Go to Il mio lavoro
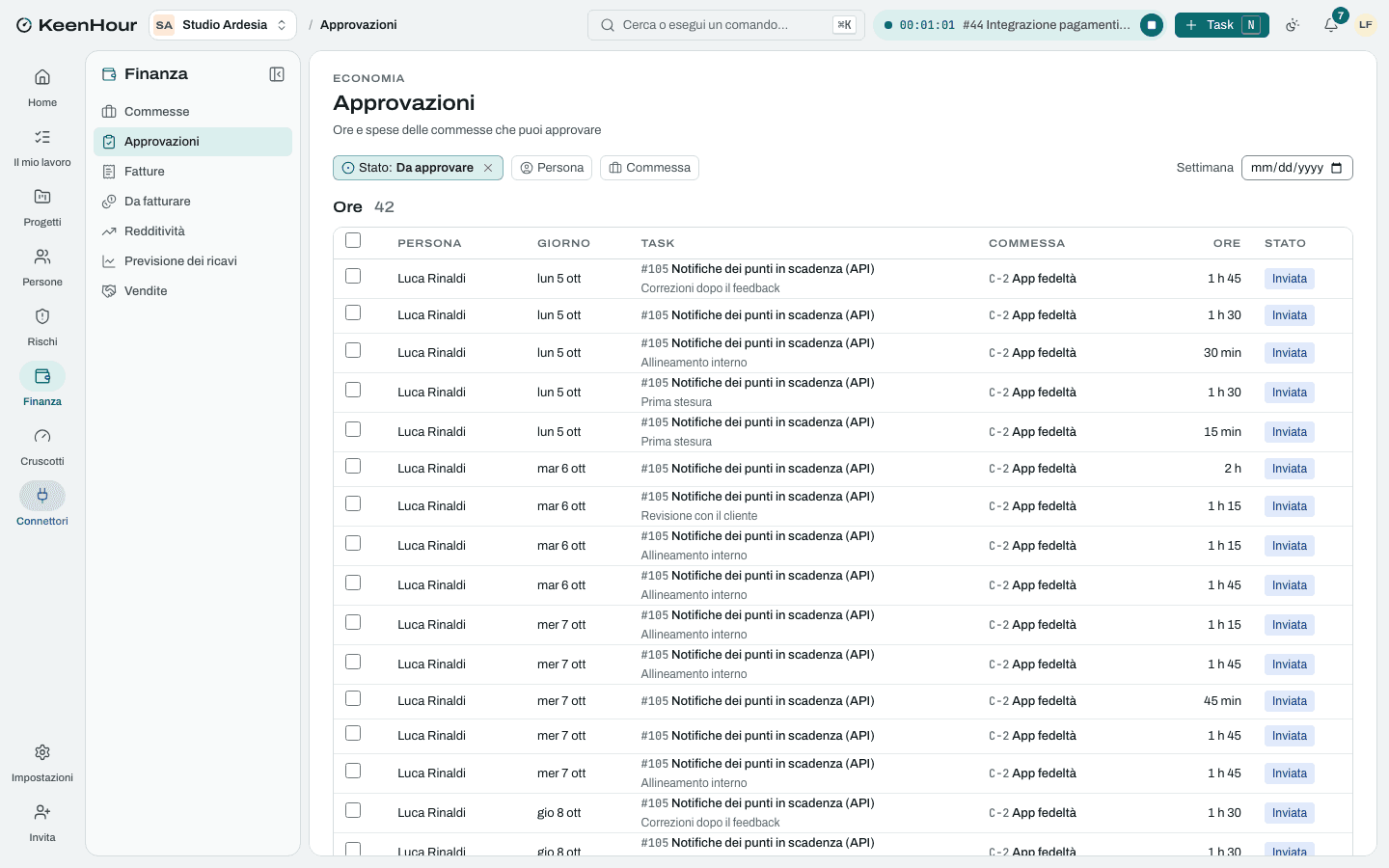 click(x=42, y=148)
